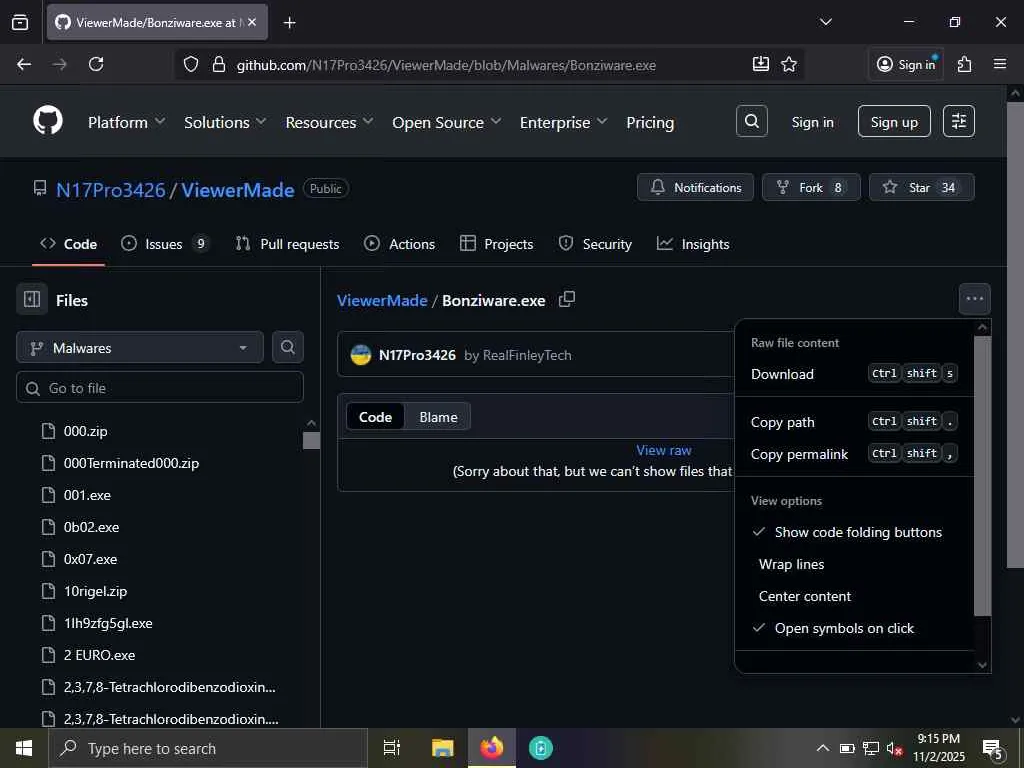Open Task View on the taskbar

point(392,748)
